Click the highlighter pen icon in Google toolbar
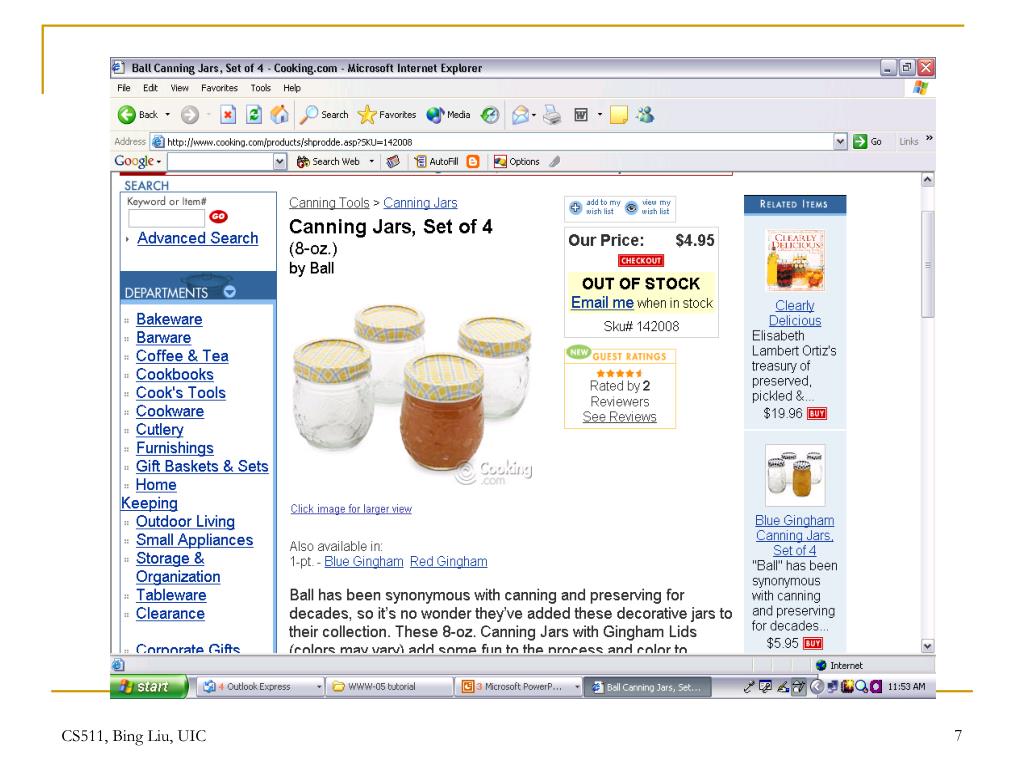The height and width of the screenshot is (768, 1024). pos(555,161)
